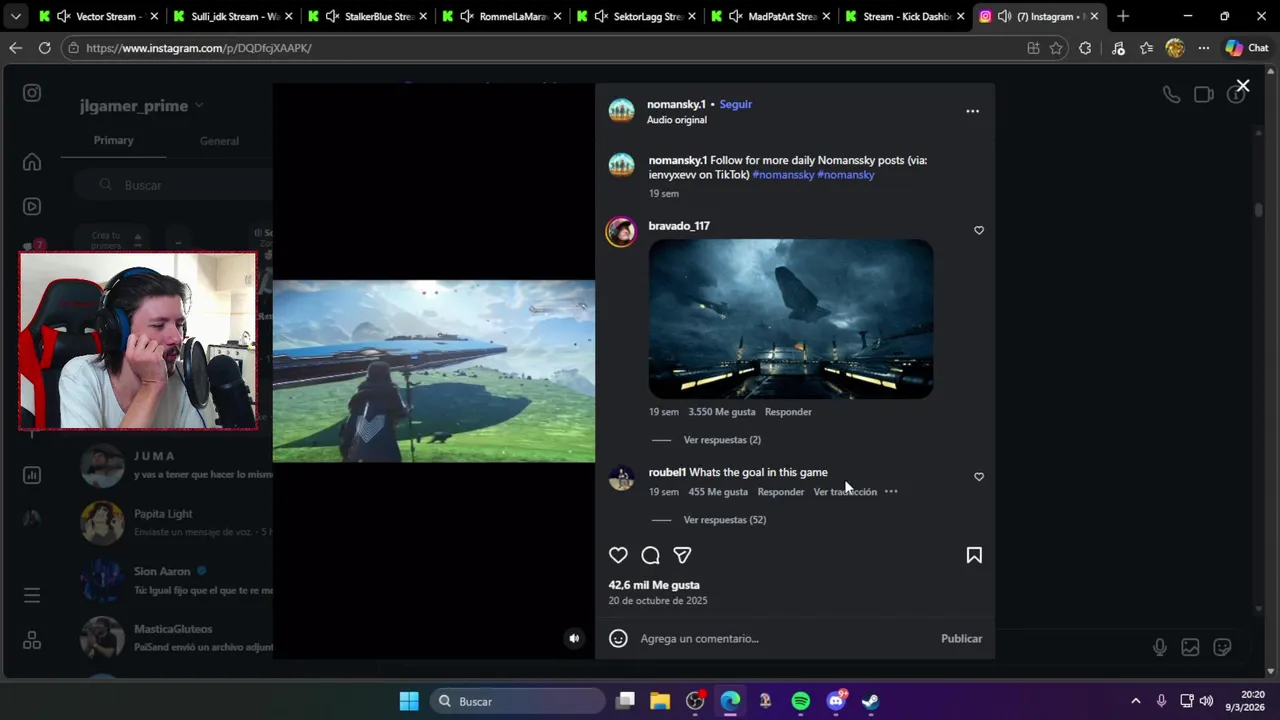Open Steam from the taskbar
The width and height of the screenshot is (1280, 720).
[x=871, y=701]
